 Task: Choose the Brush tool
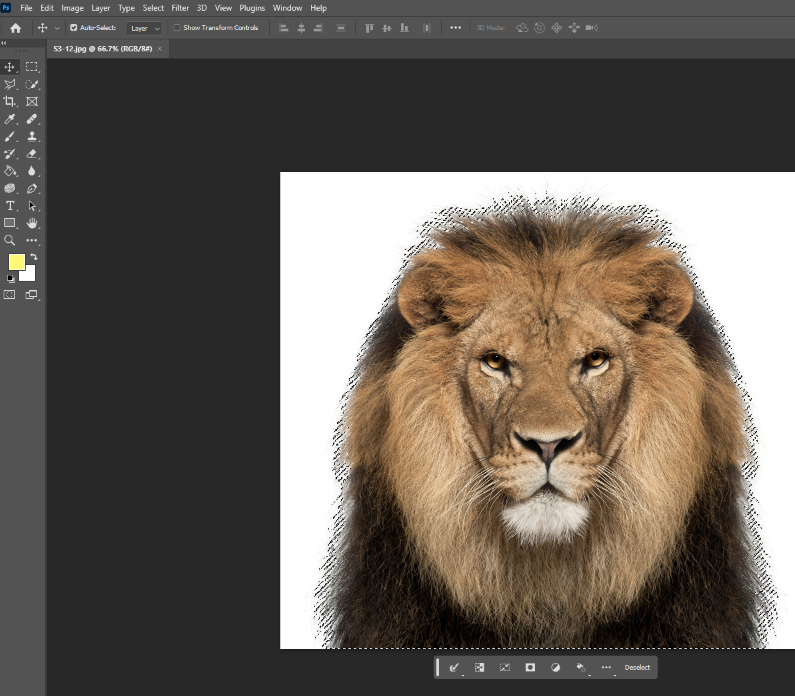9,136
